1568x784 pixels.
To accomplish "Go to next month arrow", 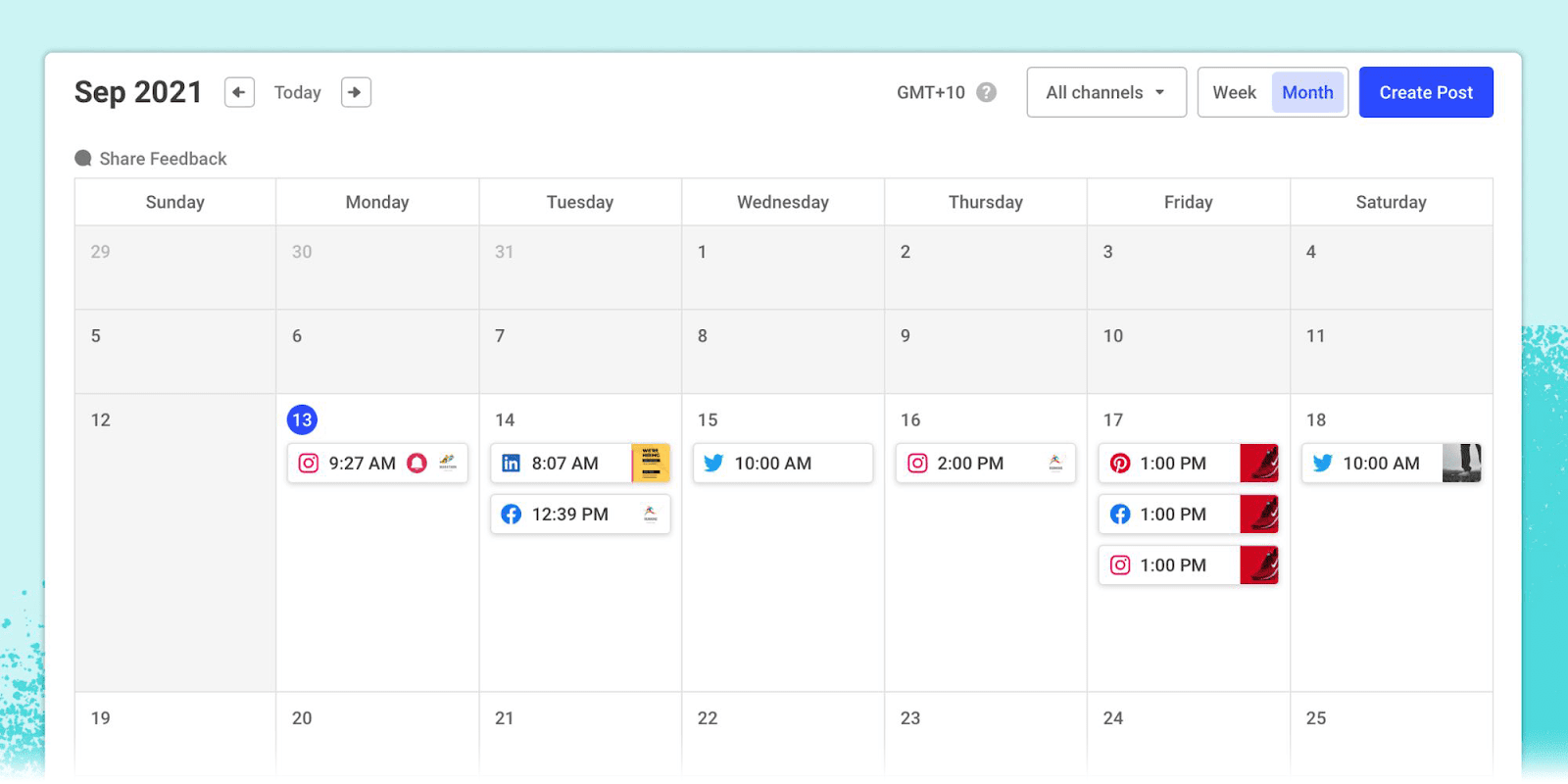I will (356, 92).
